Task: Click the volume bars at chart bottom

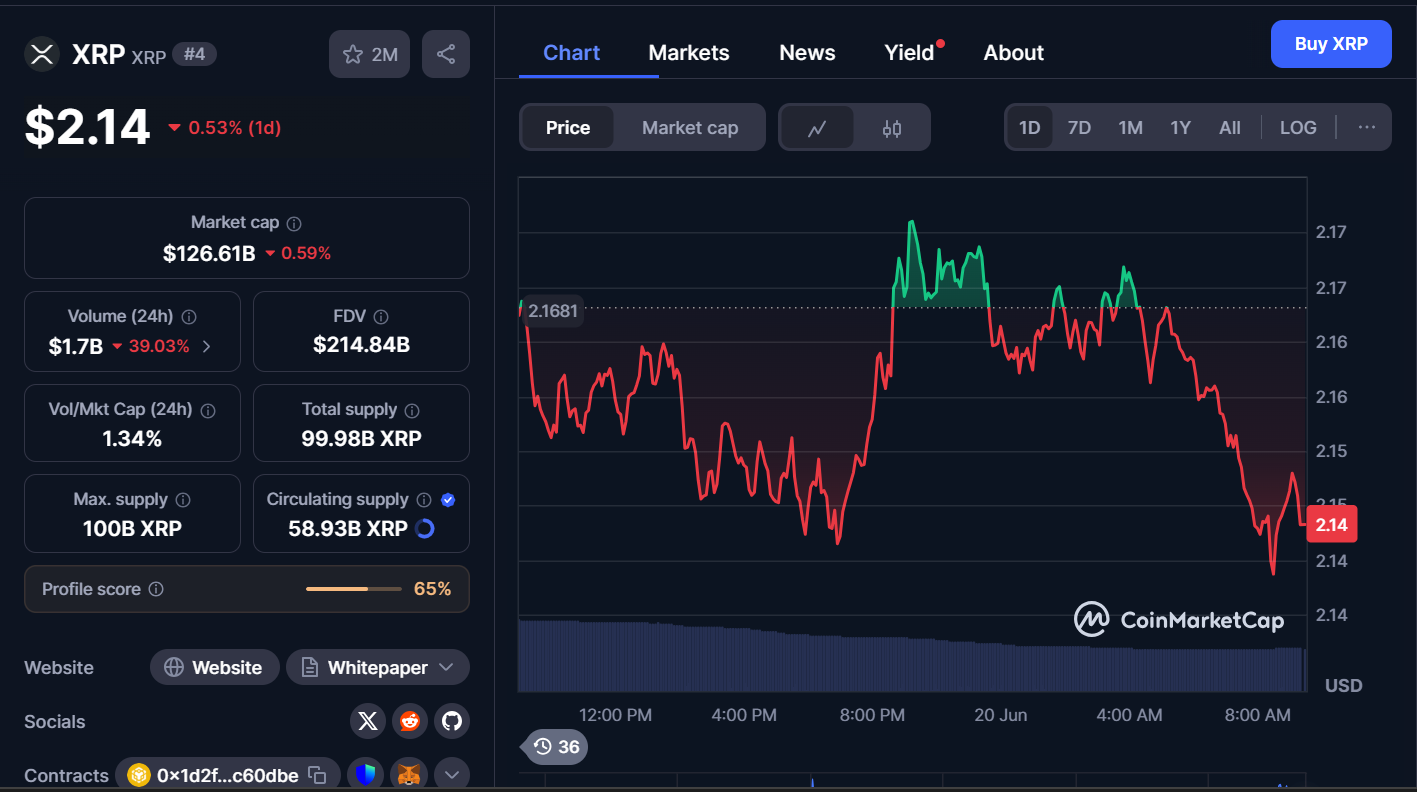Action: tap(912, 657)
